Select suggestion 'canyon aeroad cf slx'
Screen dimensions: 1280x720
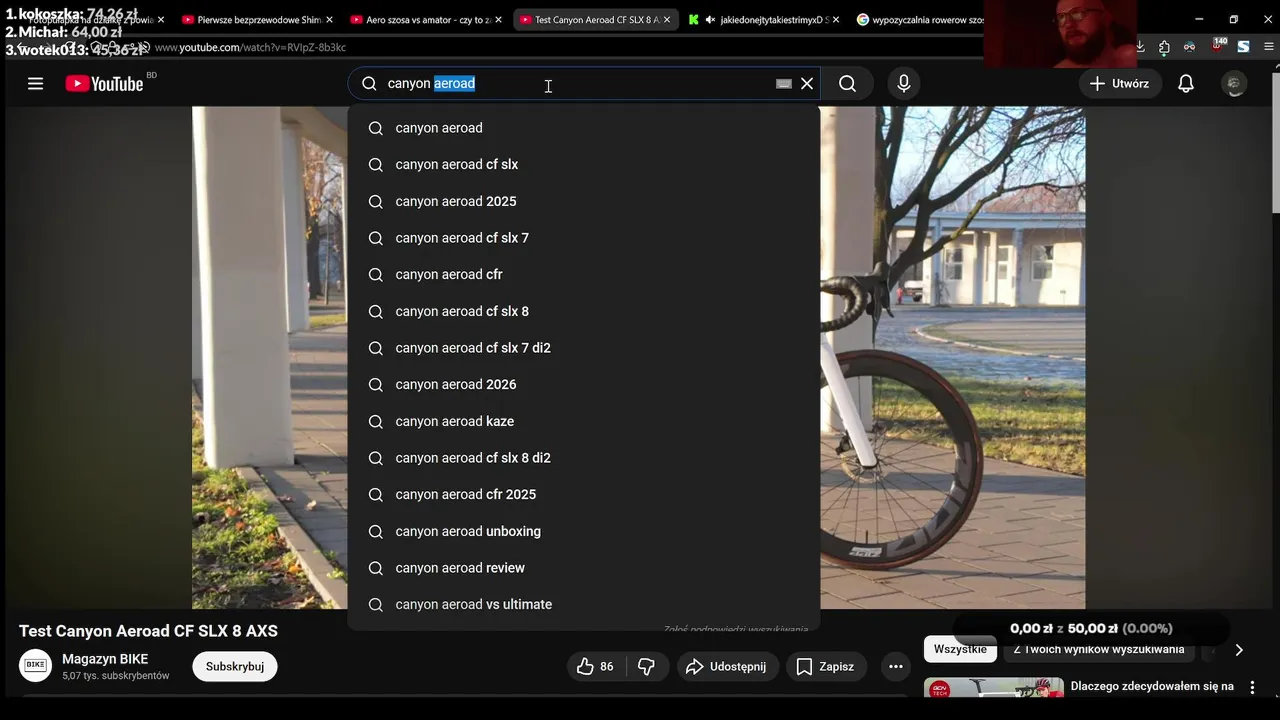point(584,164)
